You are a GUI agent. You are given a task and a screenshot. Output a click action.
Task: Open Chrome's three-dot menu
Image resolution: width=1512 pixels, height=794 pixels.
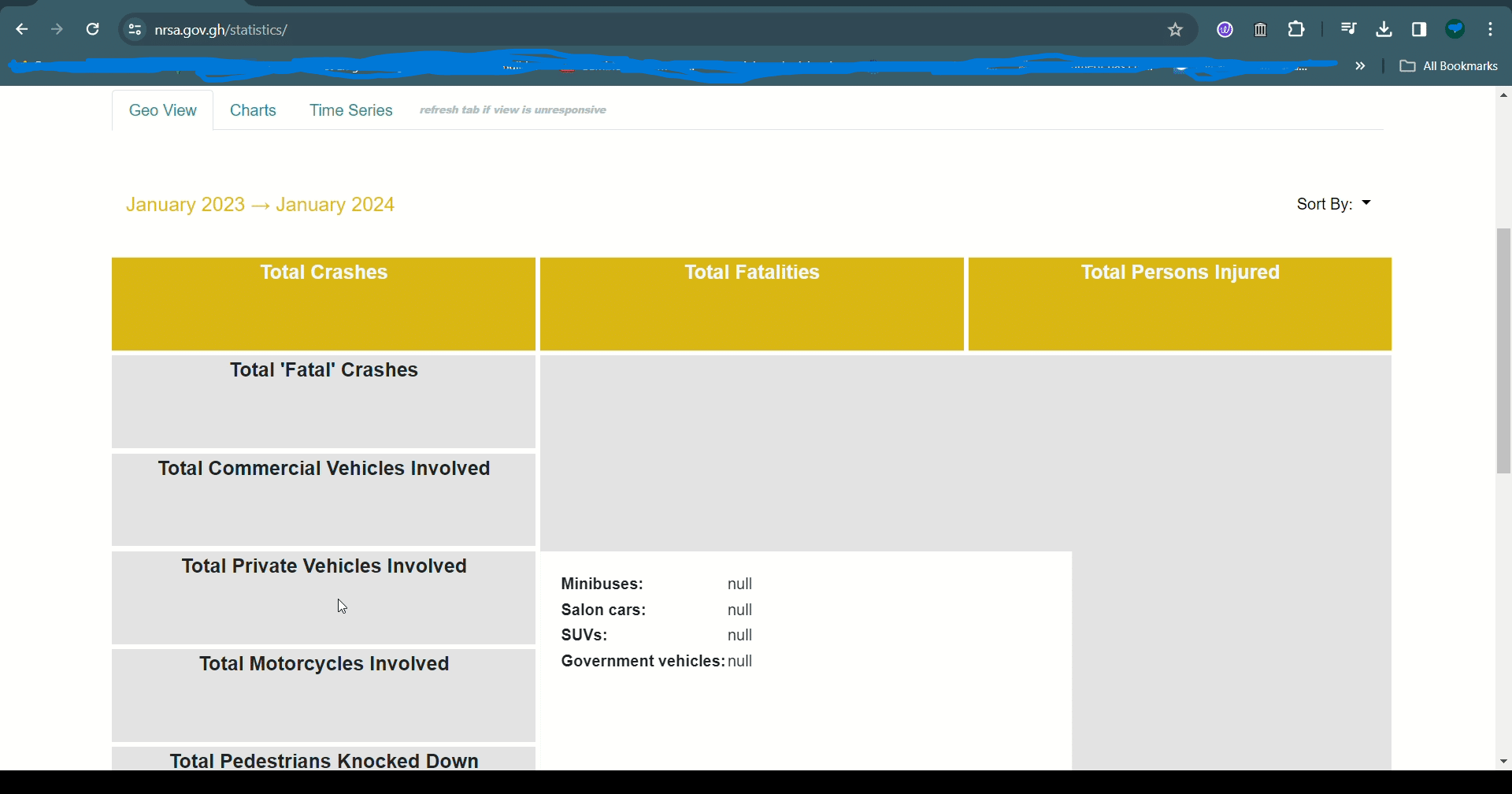point(1491,30)
